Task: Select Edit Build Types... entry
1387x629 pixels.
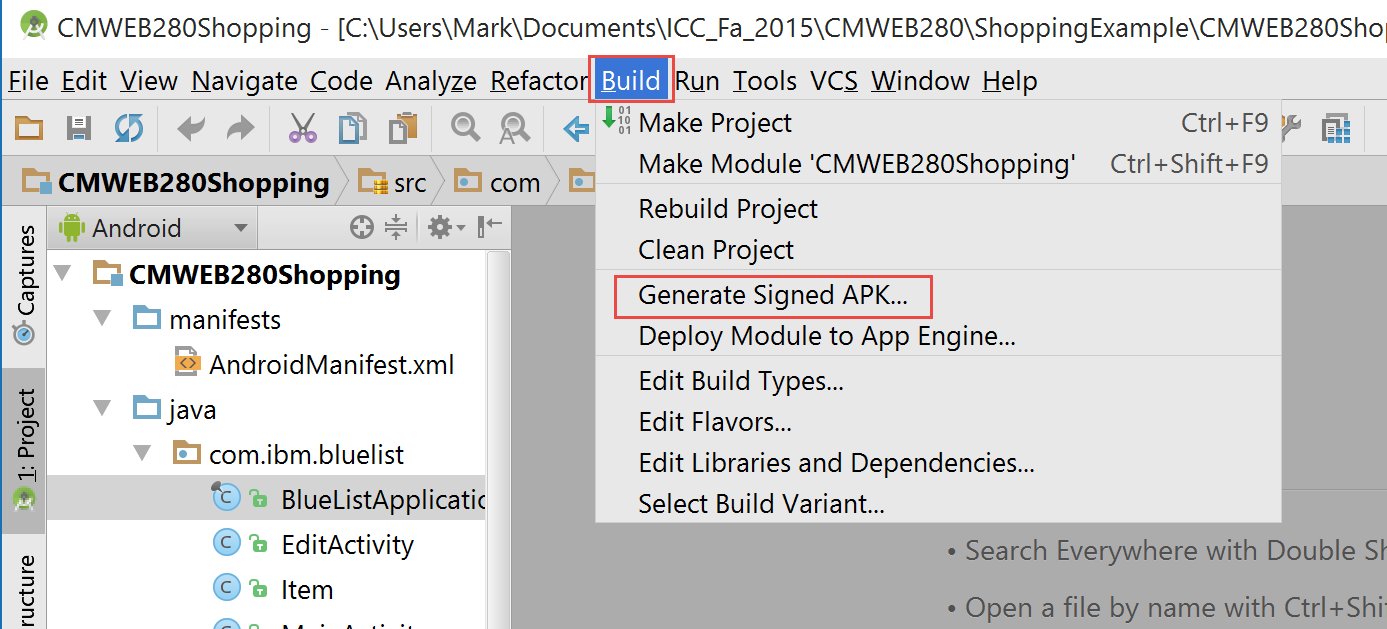Action: tap(938, 381)
